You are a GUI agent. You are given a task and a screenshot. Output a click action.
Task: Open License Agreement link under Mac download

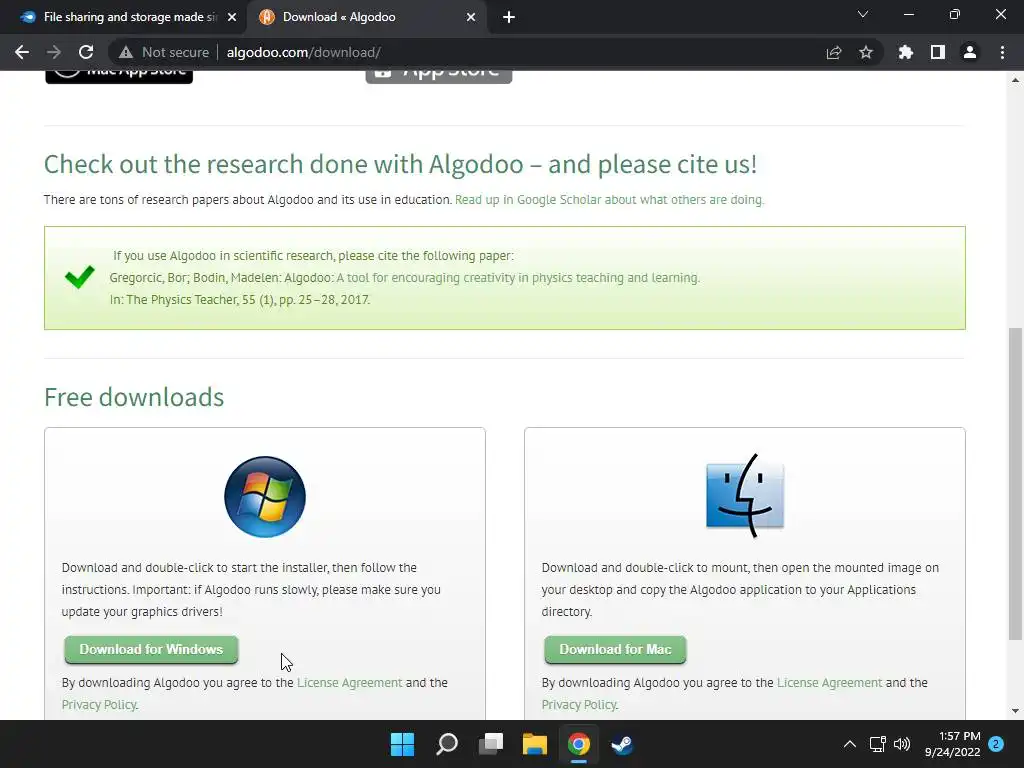(829, 682)
